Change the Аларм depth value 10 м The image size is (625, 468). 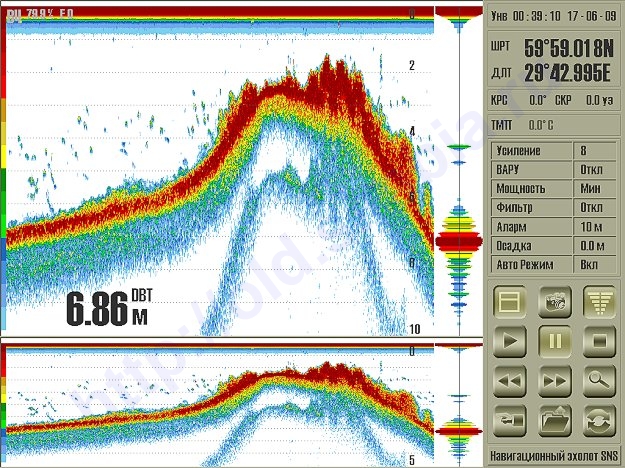tap(596, 226)
